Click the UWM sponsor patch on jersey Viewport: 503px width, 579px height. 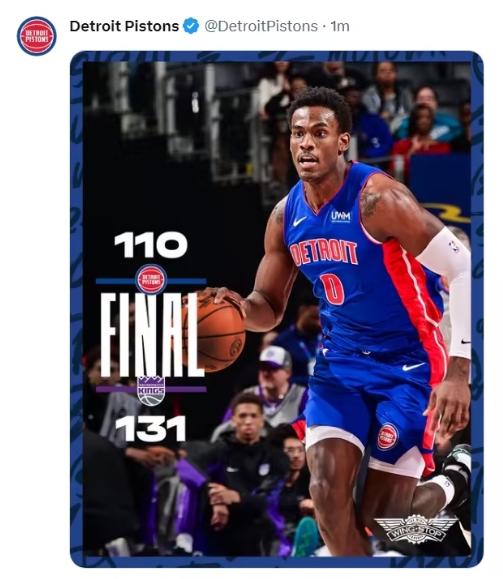[x=341, y=216]
